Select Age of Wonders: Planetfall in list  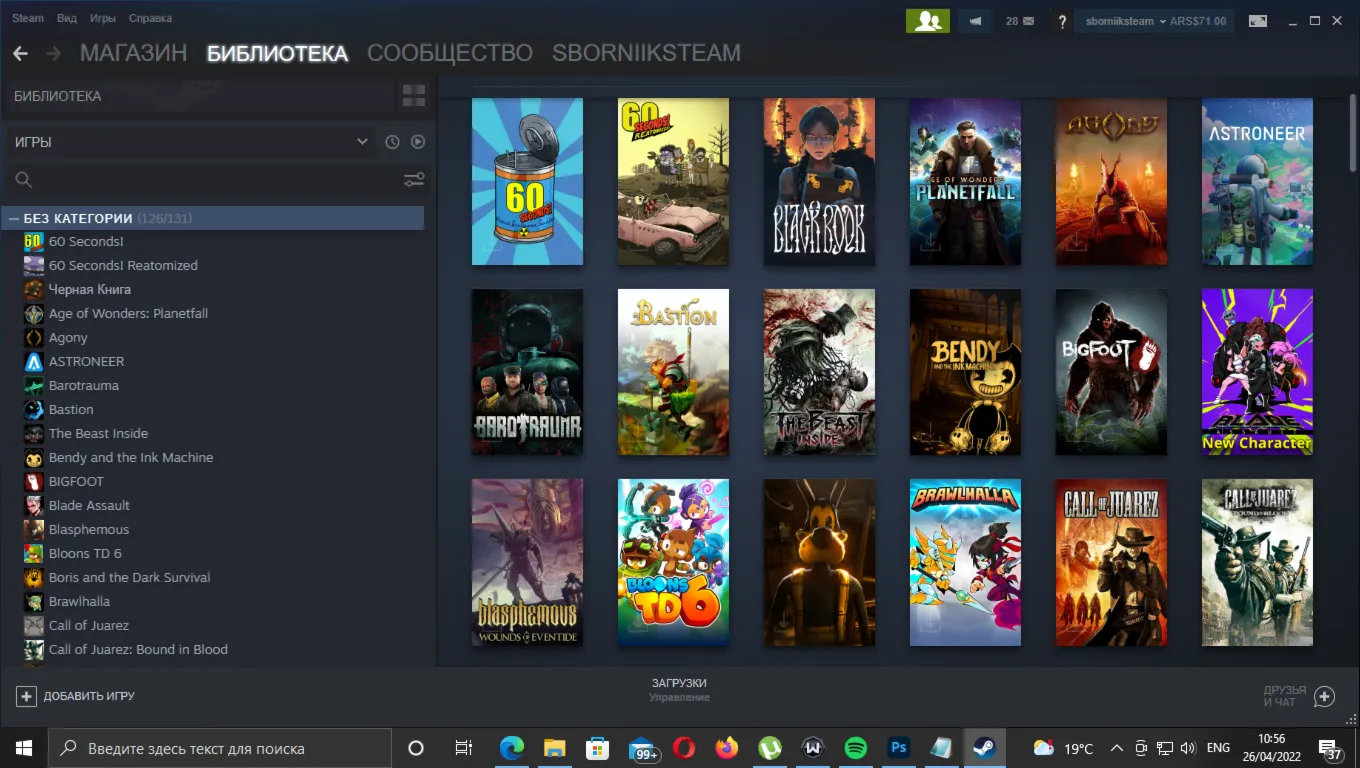(x=128, y=313)
